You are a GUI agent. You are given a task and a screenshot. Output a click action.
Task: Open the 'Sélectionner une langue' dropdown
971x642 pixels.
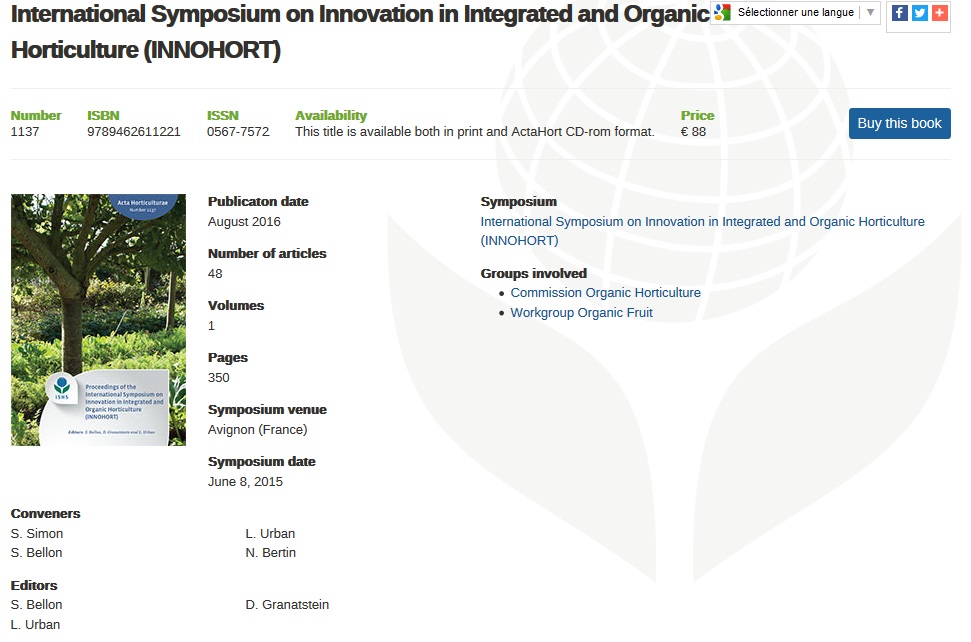click(x=796, y=12)
